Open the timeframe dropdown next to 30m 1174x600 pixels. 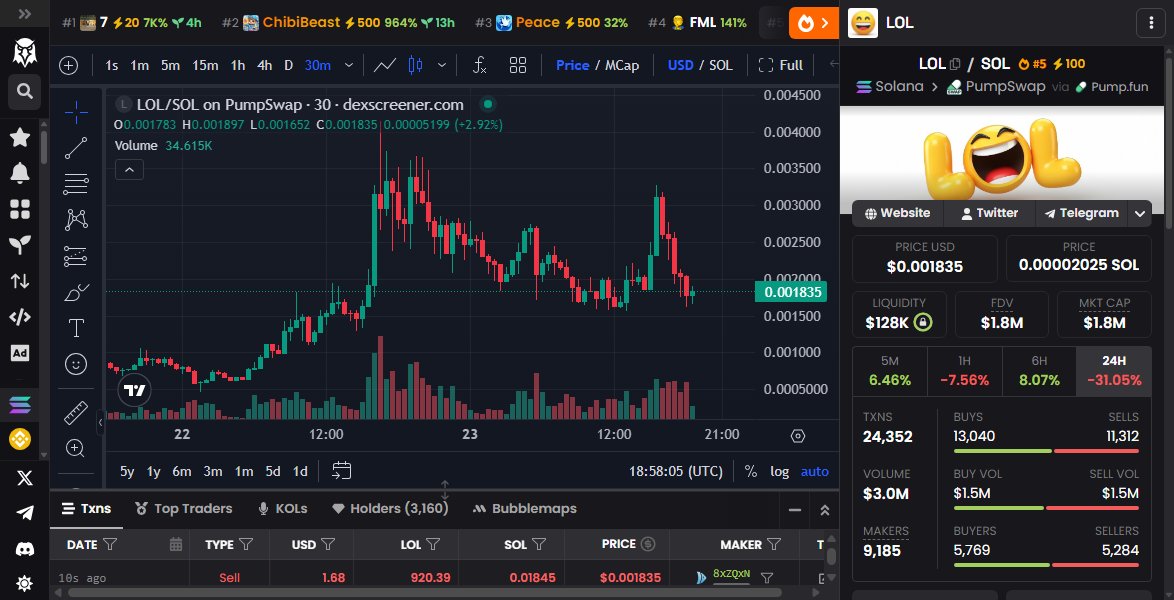(349, 65)
